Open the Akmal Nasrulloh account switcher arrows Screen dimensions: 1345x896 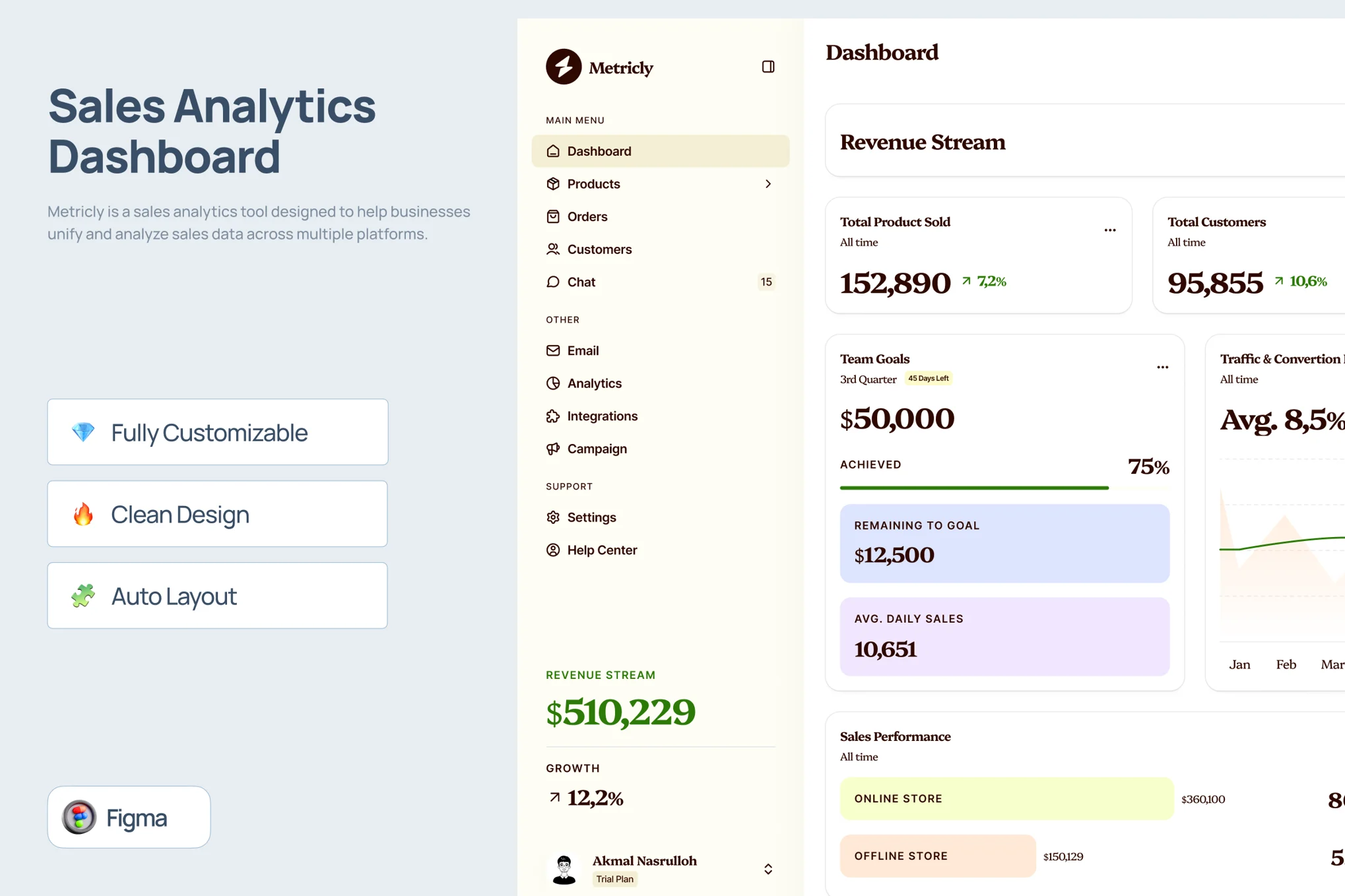768,869
